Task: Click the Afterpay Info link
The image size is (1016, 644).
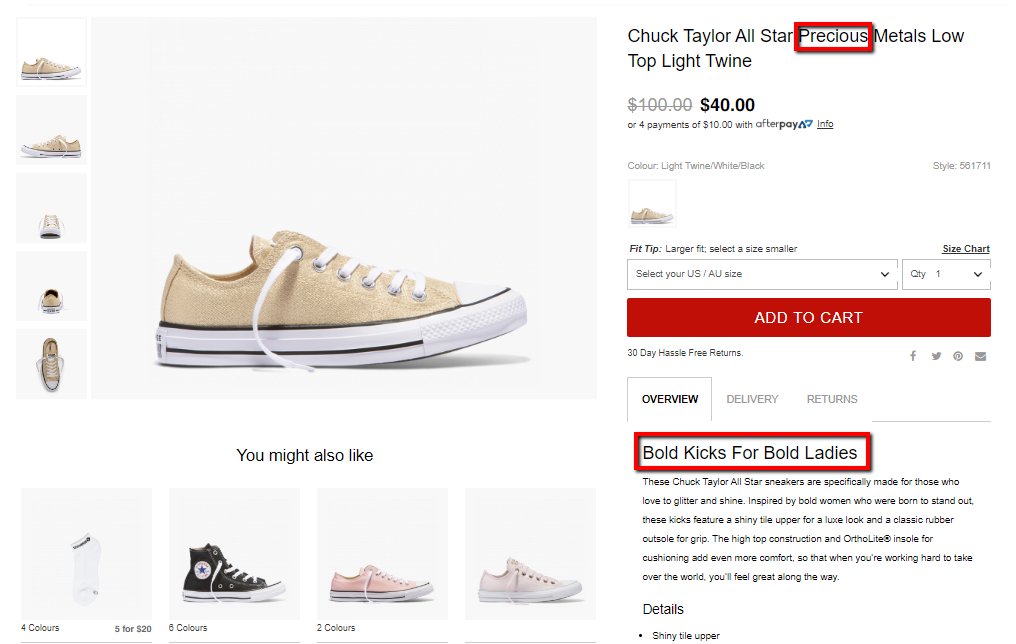Action: (x=825, y=124)
